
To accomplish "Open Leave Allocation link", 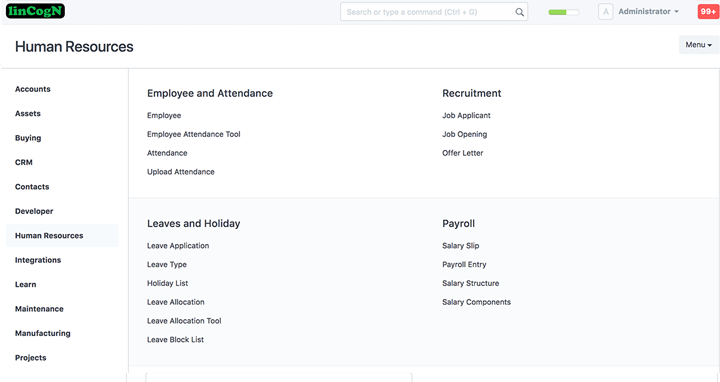I will click(x=175, y=303).
